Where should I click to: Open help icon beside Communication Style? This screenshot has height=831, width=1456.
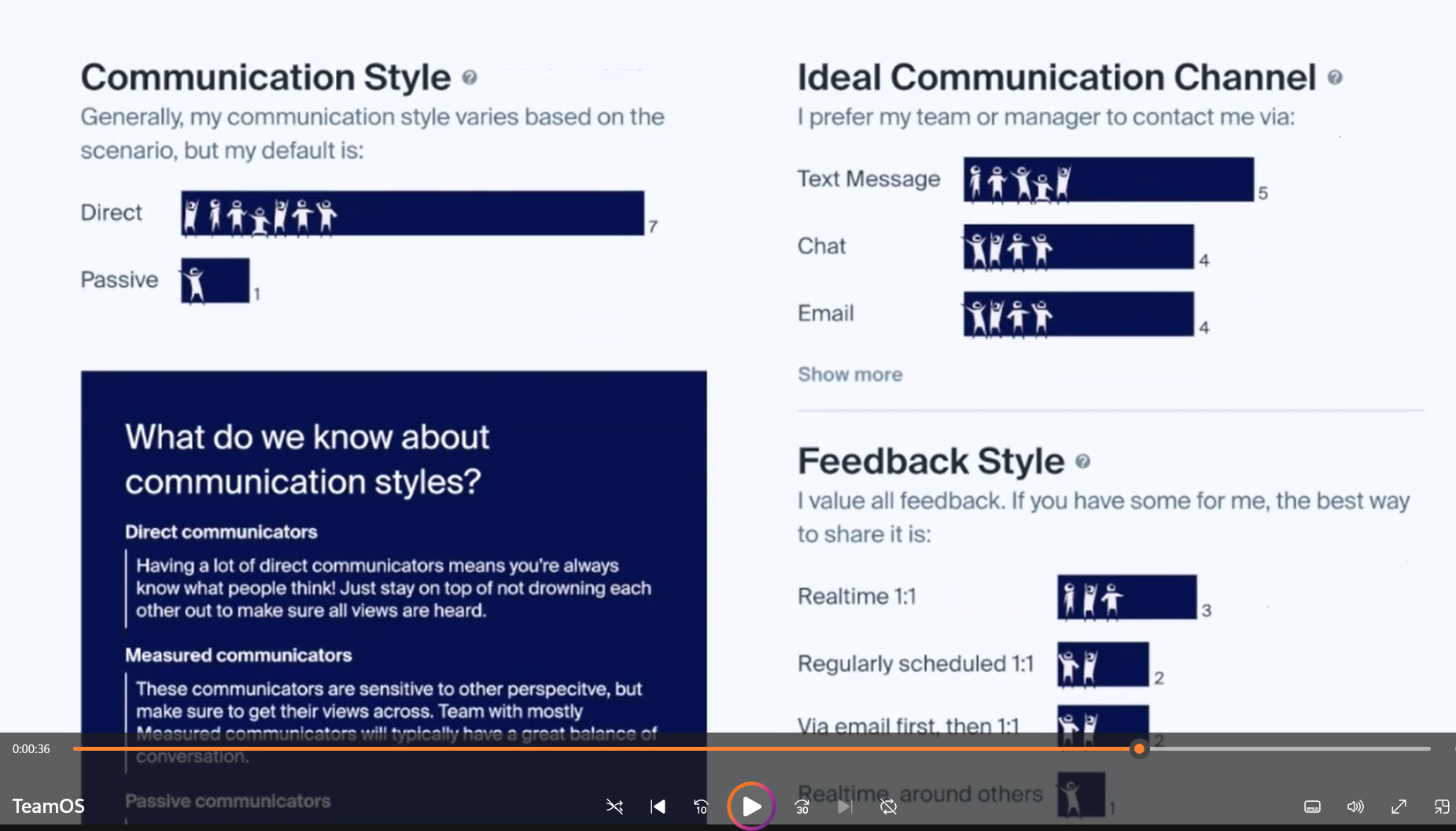(x=470, y=77)
